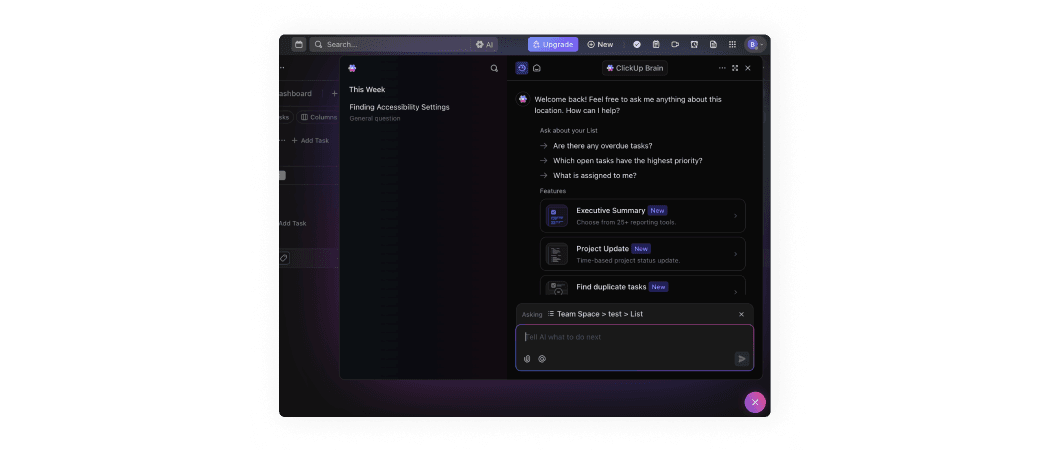
Task: Open the Finding Accessibility Settings conversation
Action: [399, 107]
